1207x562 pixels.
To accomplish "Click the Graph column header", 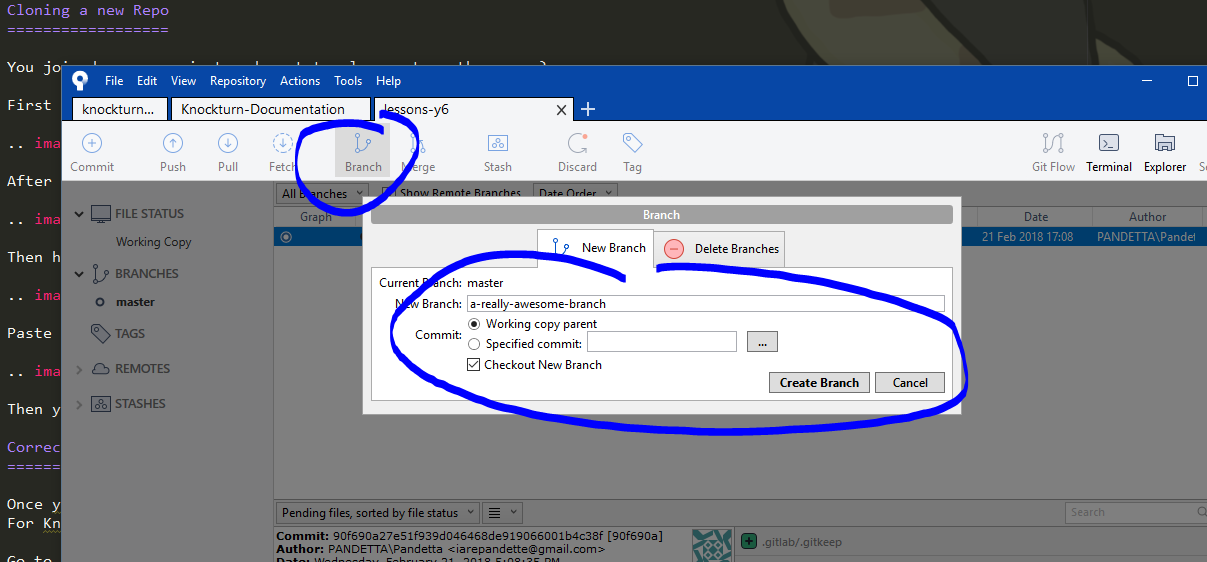I will (x=316, y=216).
